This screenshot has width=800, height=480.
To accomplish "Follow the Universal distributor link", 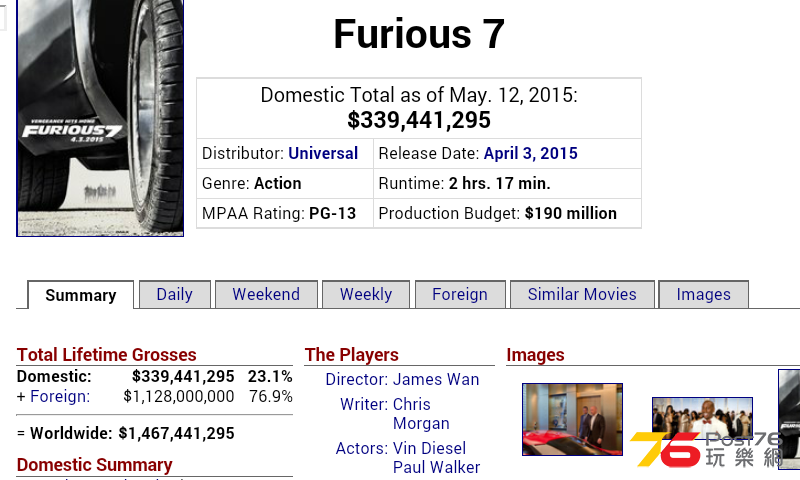I will 323,153.
